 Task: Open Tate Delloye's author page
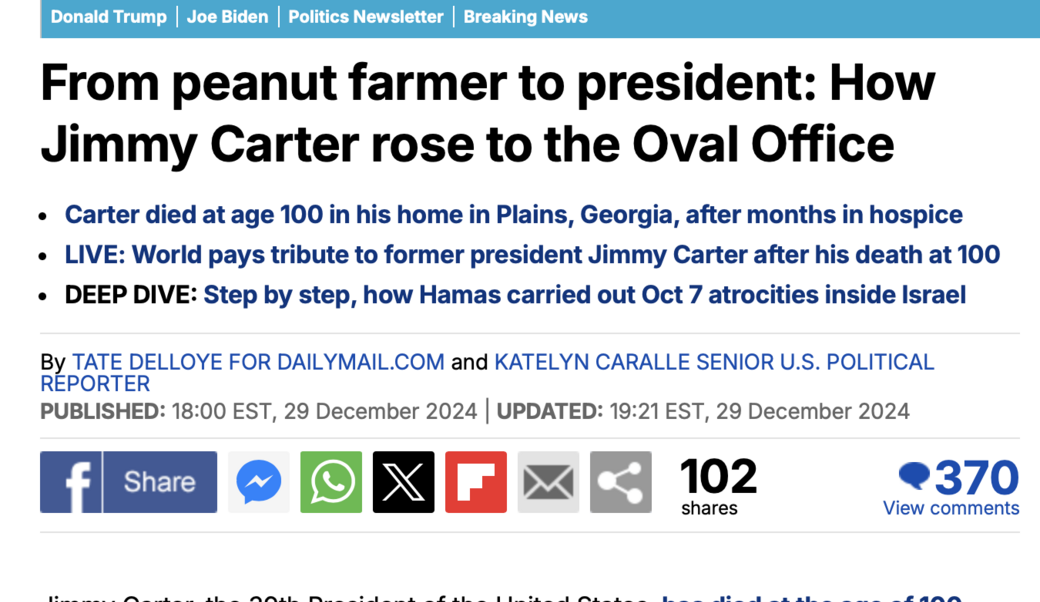(258, 361)
